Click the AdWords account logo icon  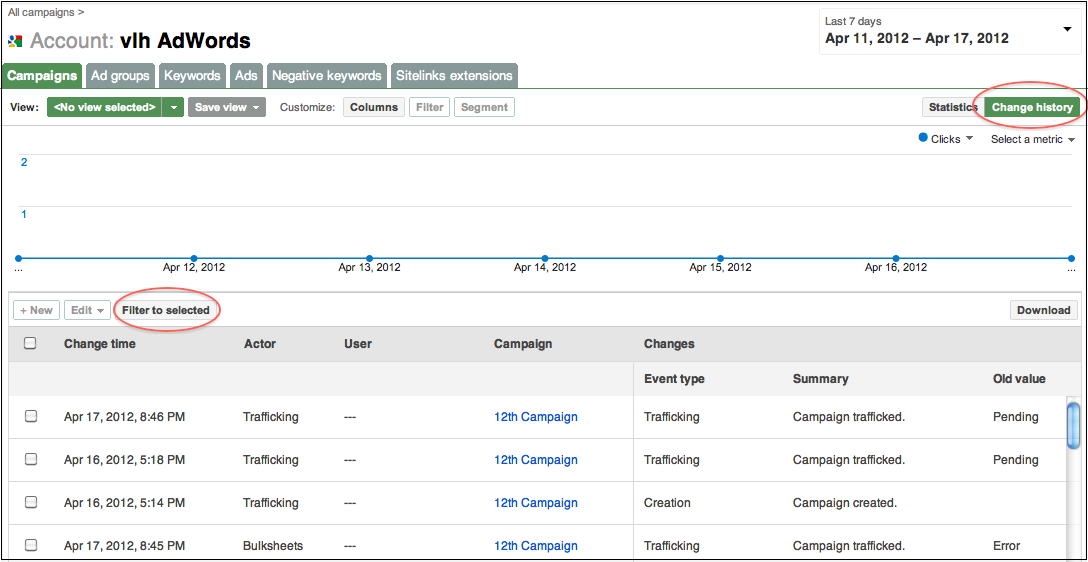tap(15, 41)
